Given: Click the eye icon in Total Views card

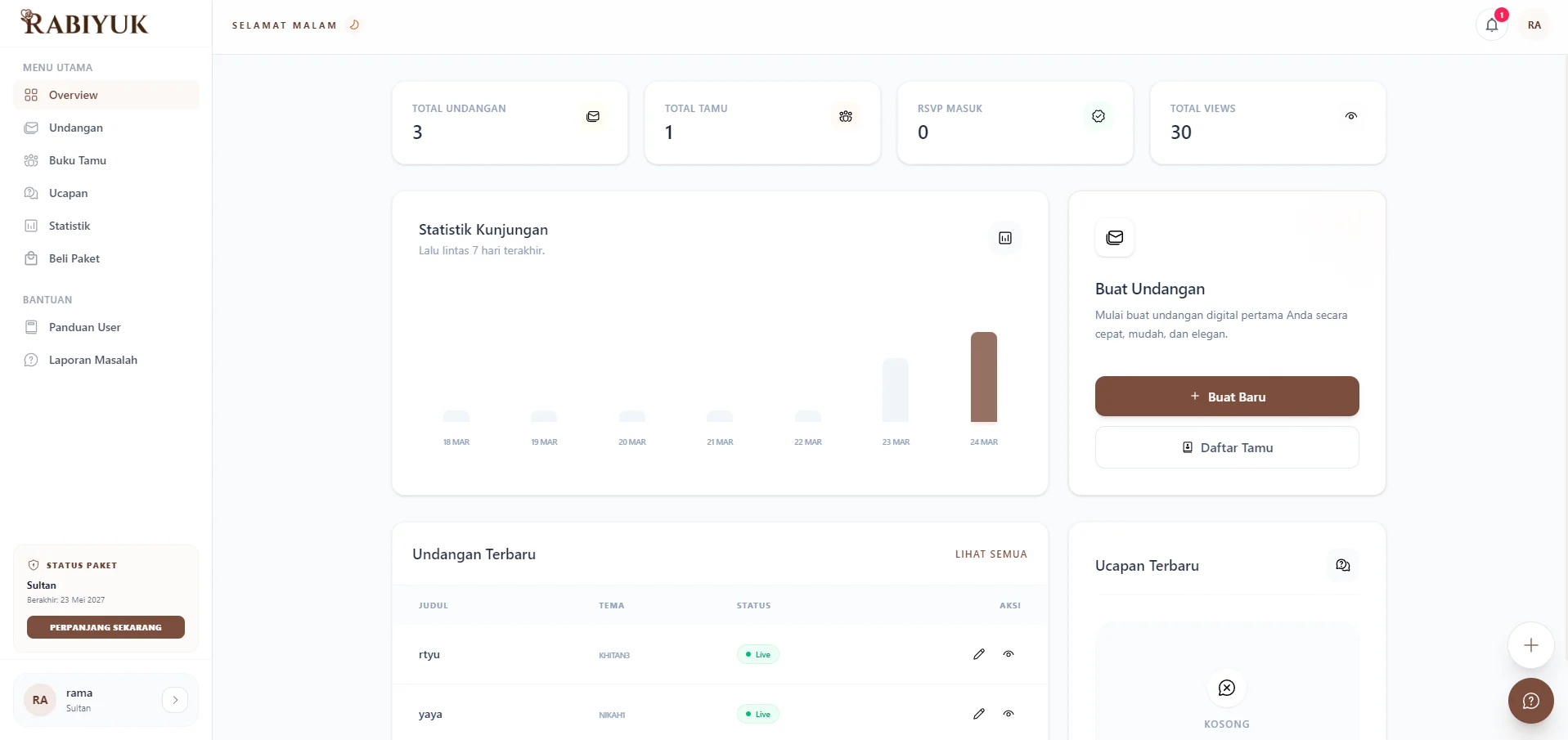Looking at the screenshot, I should (x=1350, y=116).
